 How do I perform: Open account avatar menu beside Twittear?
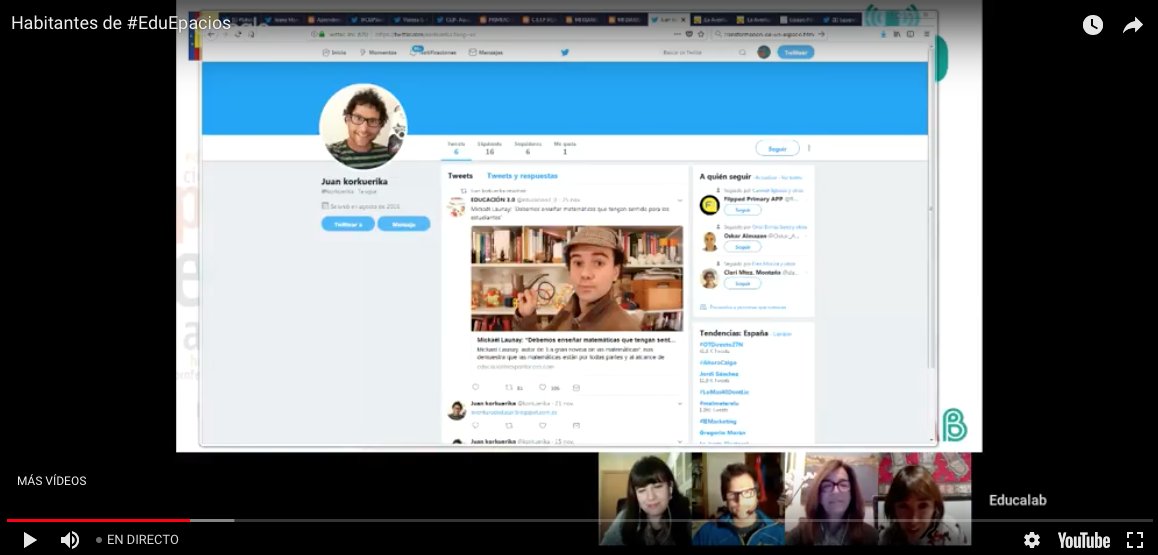[764, 52]
